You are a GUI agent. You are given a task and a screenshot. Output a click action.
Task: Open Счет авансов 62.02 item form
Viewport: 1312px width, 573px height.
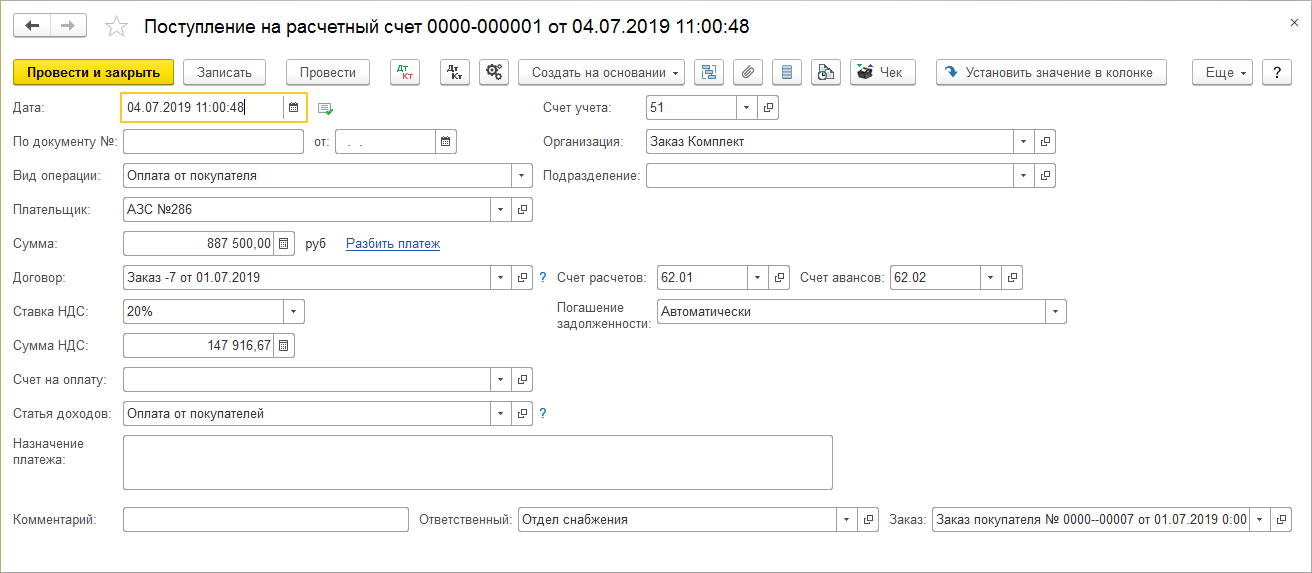(x=1012, y=278)
